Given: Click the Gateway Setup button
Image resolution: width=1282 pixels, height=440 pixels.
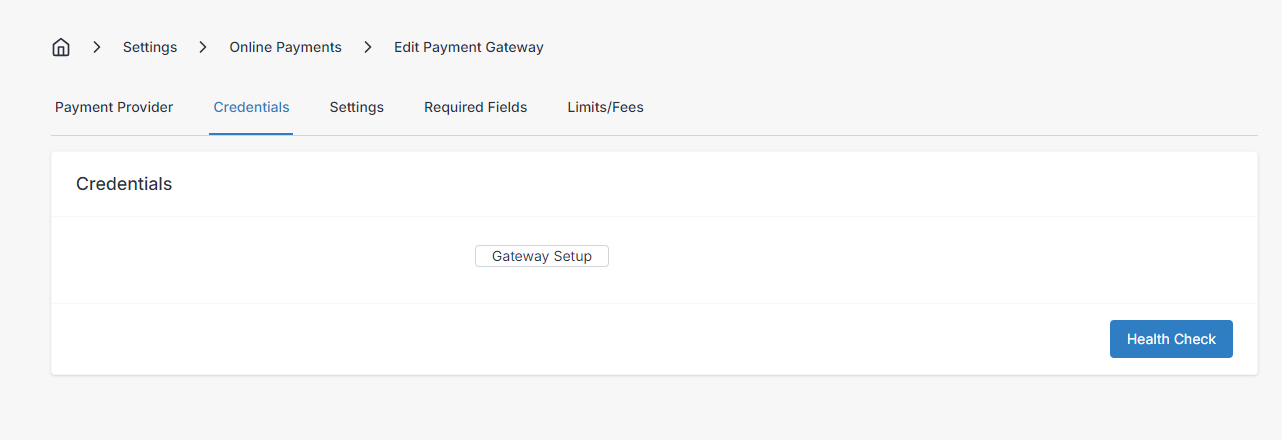Looking at the screenshot, I should tap(542, 256).
